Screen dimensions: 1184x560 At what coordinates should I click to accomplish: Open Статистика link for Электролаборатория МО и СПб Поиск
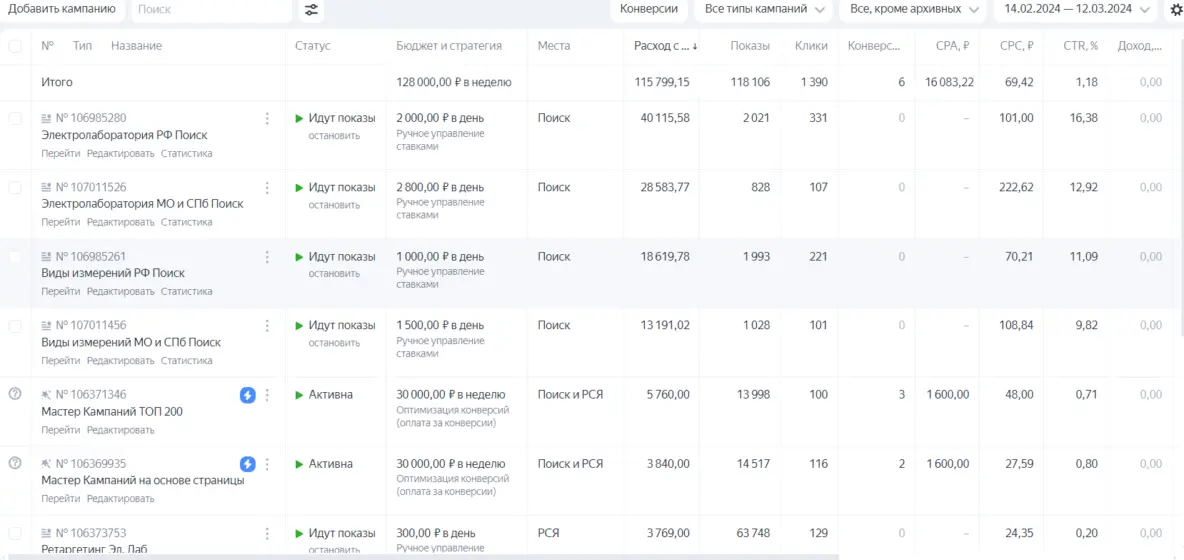click(x=187, y=222)
